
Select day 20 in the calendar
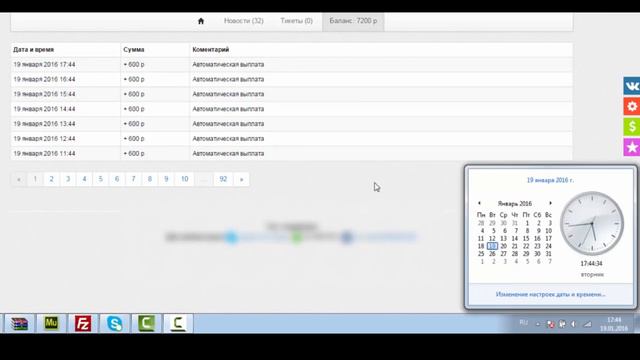(504, 246)
